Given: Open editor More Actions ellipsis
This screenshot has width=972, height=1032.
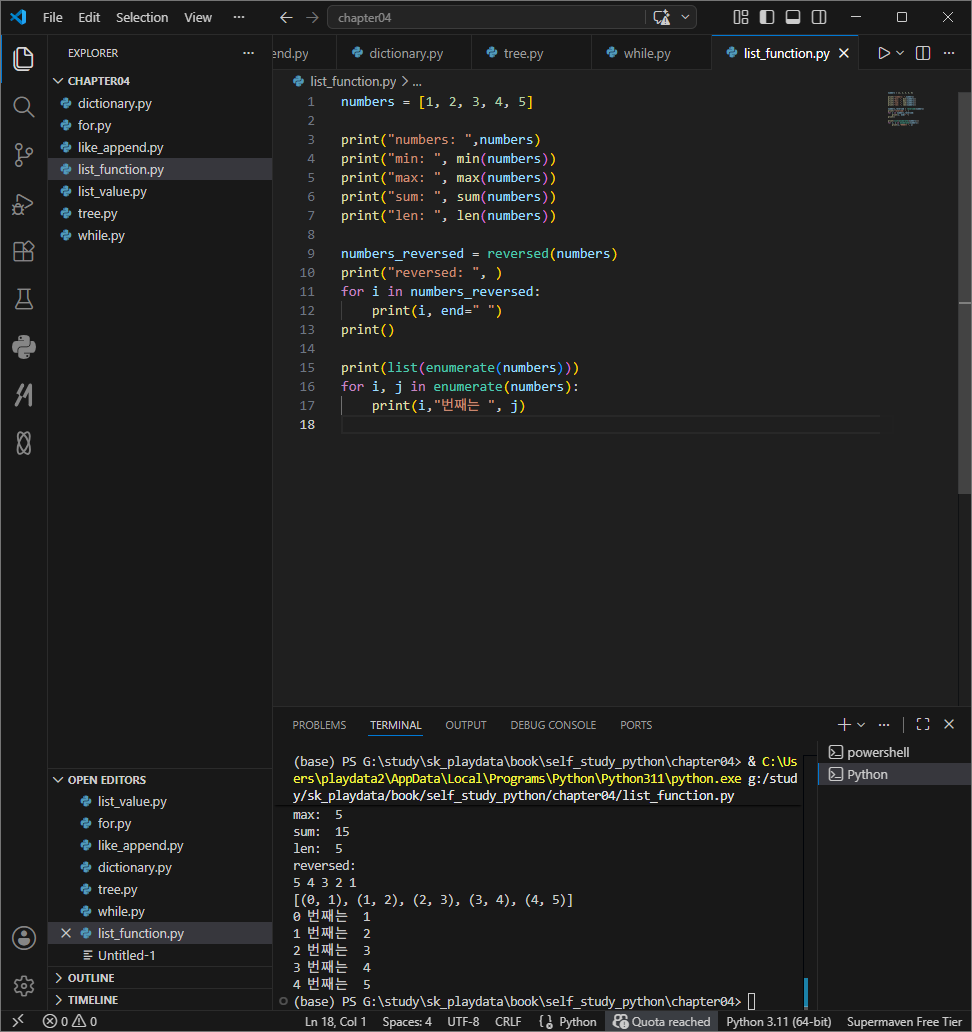Looking at the screenshot, I should (949, 53).
